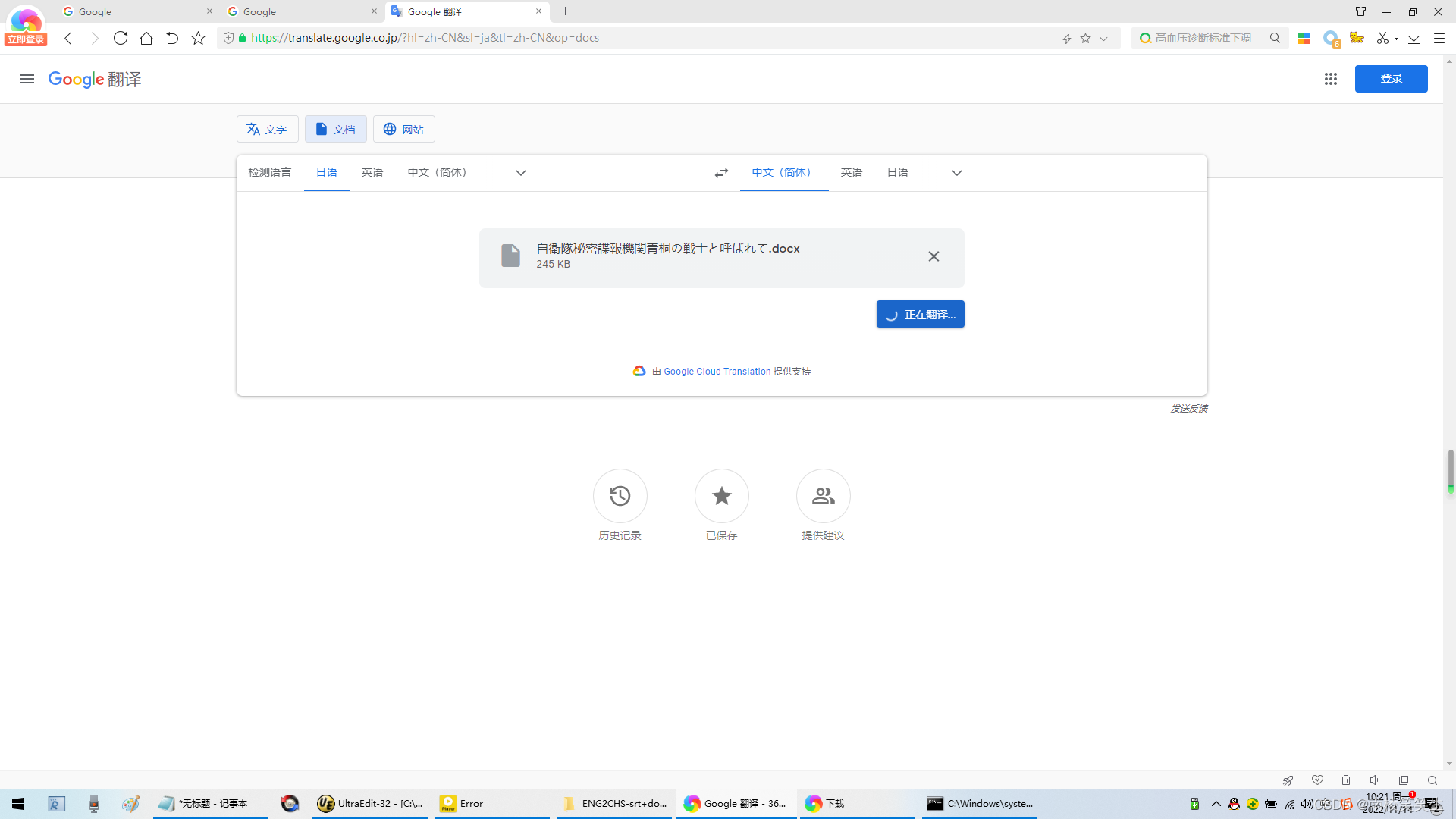Click the page vertical scrollbar thumb

(x=1450, y=470)
